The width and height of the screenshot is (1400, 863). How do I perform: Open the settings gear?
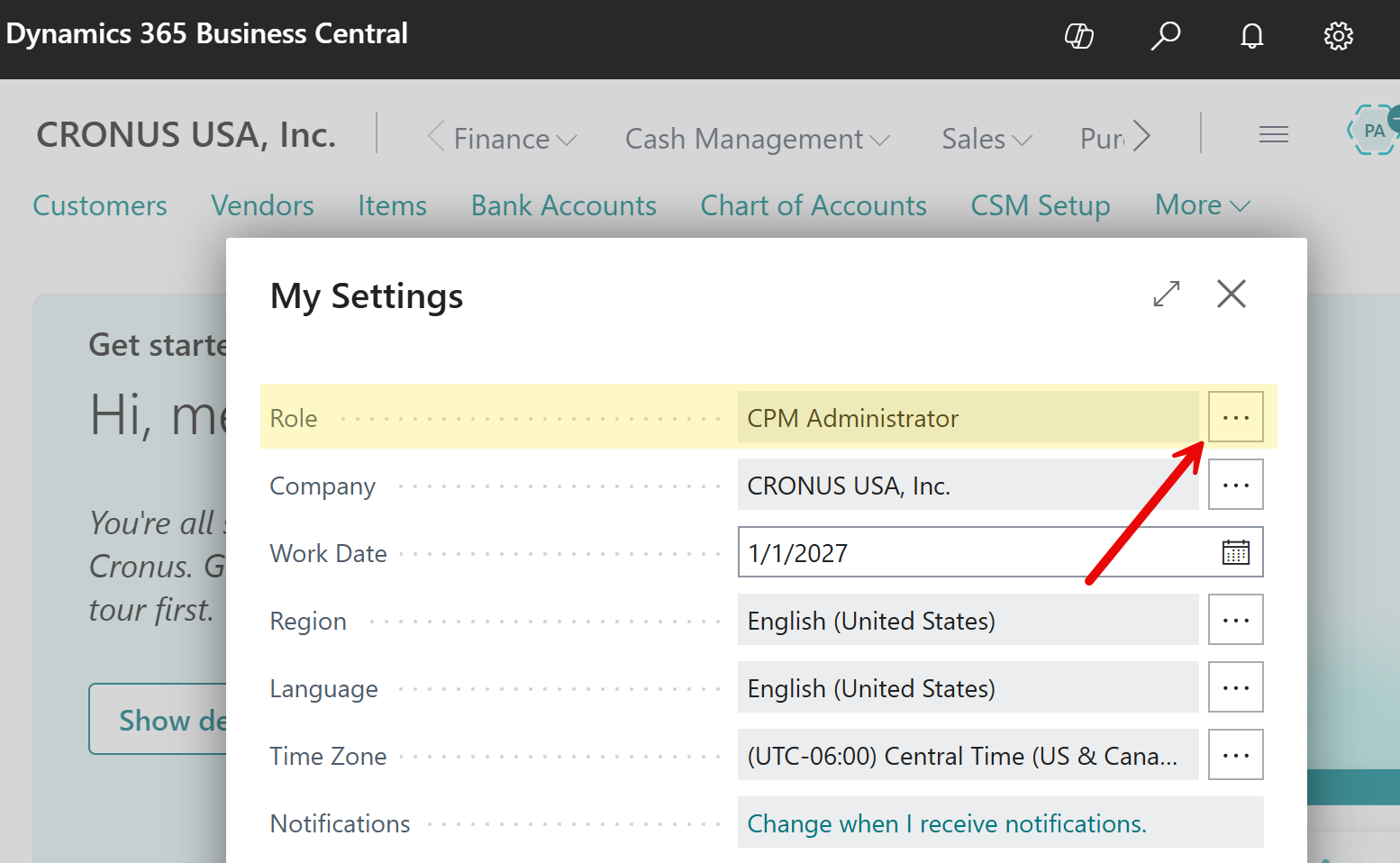1338,36
